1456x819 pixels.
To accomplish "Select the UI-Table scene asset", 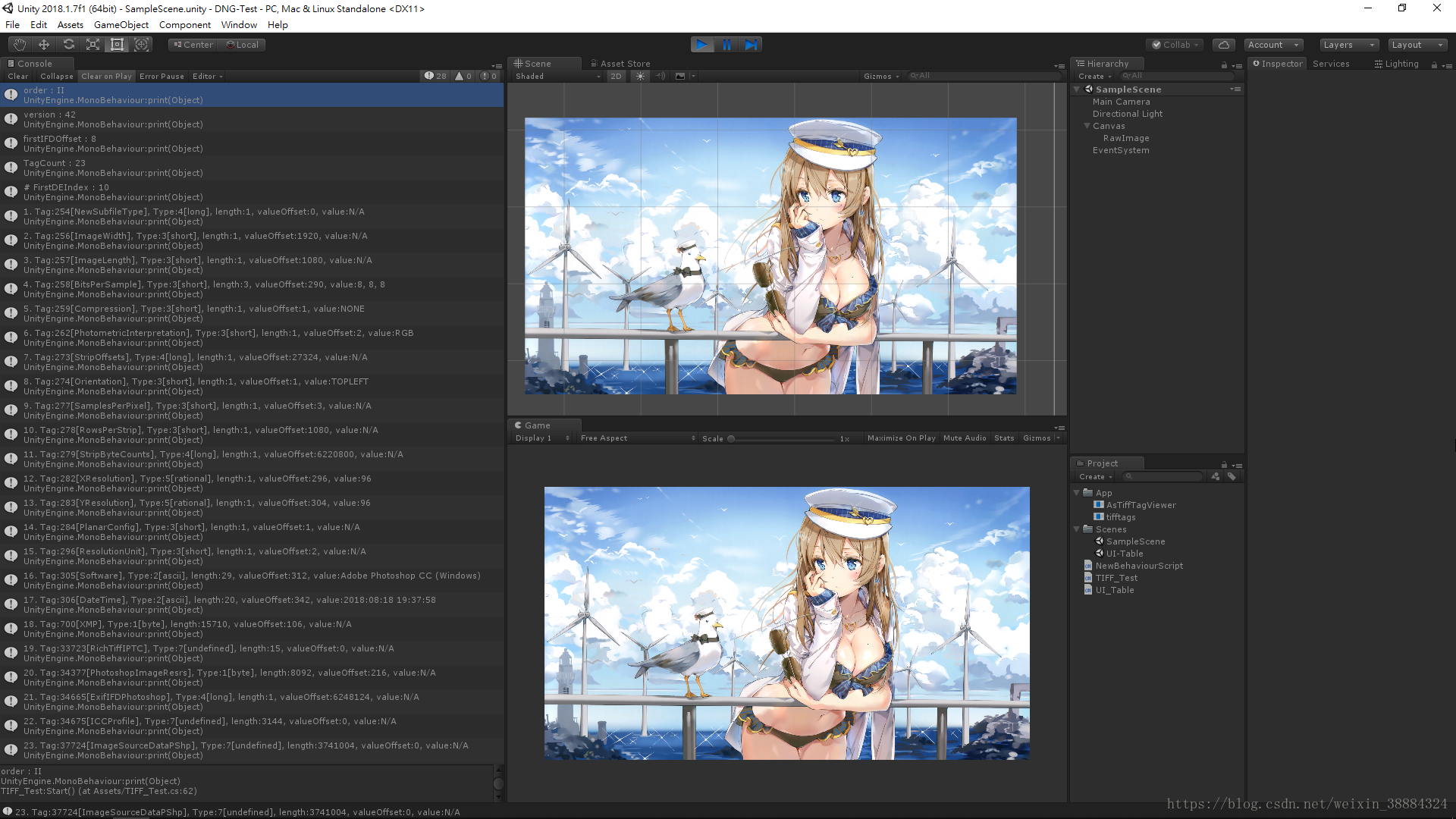I will 1124,554.
